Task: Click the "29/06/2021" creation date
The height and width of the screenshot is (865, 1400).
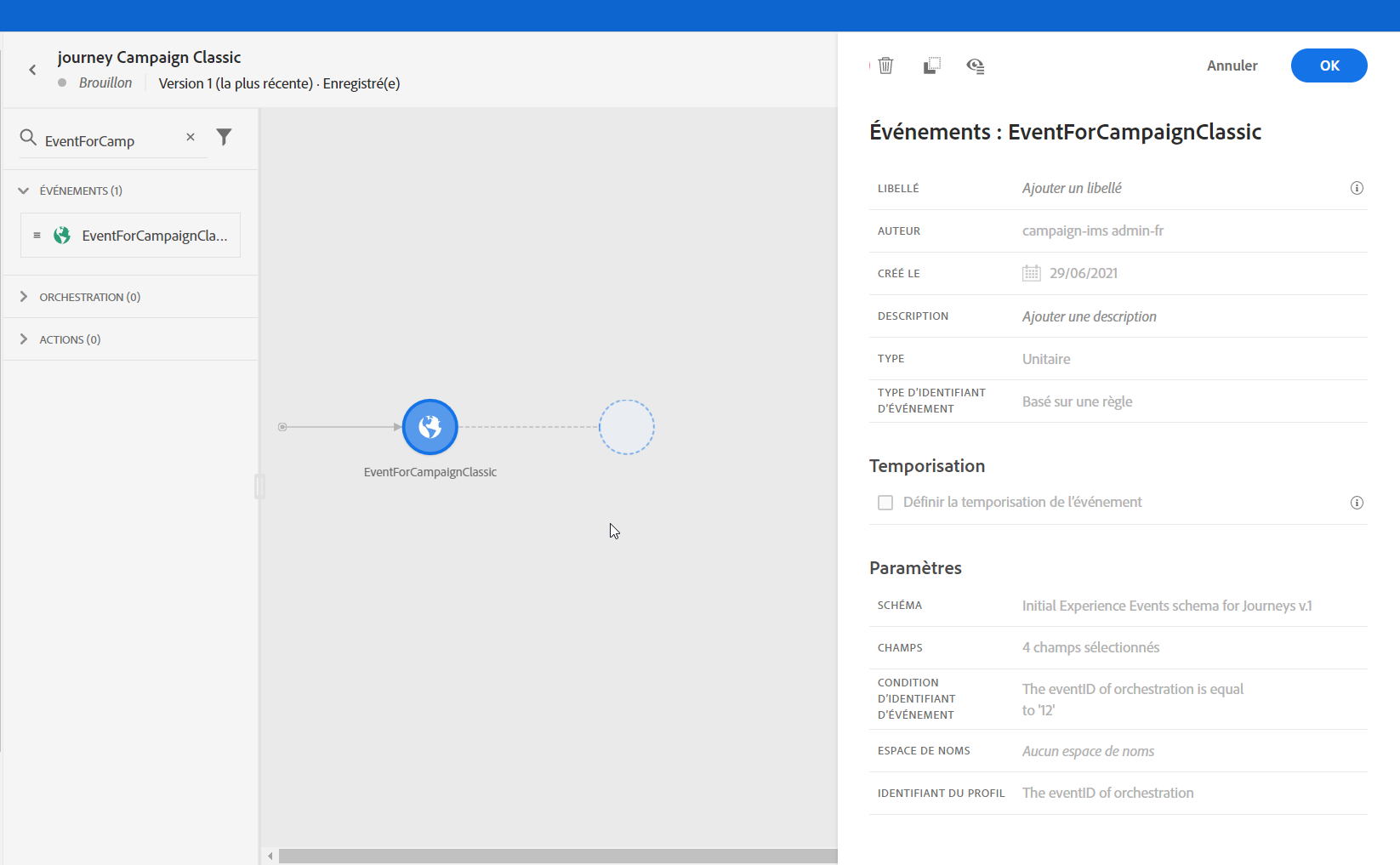Action: pyautogui.click(x=1084, y=273)
